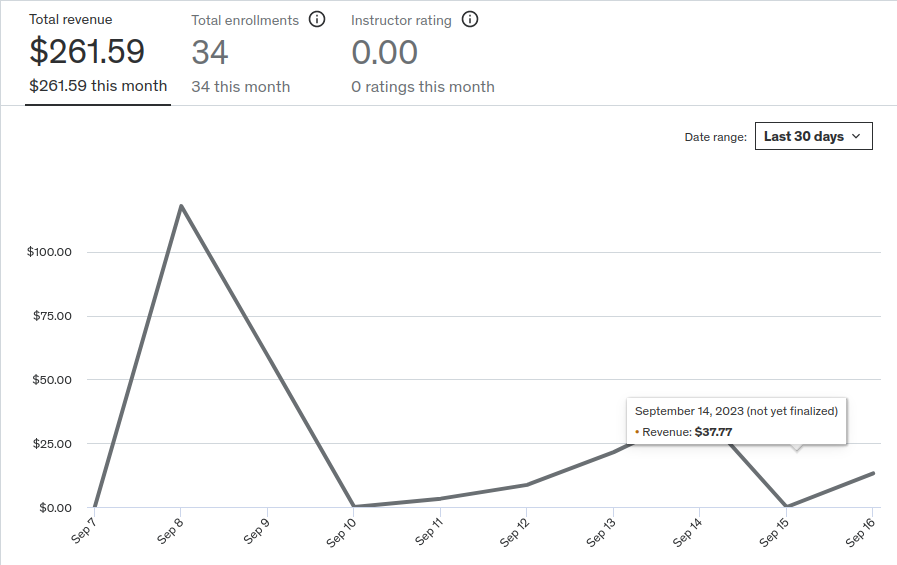Click the Sep 12 data point on chart
This screenshot has height=565, width=897.
pos(526,485)
